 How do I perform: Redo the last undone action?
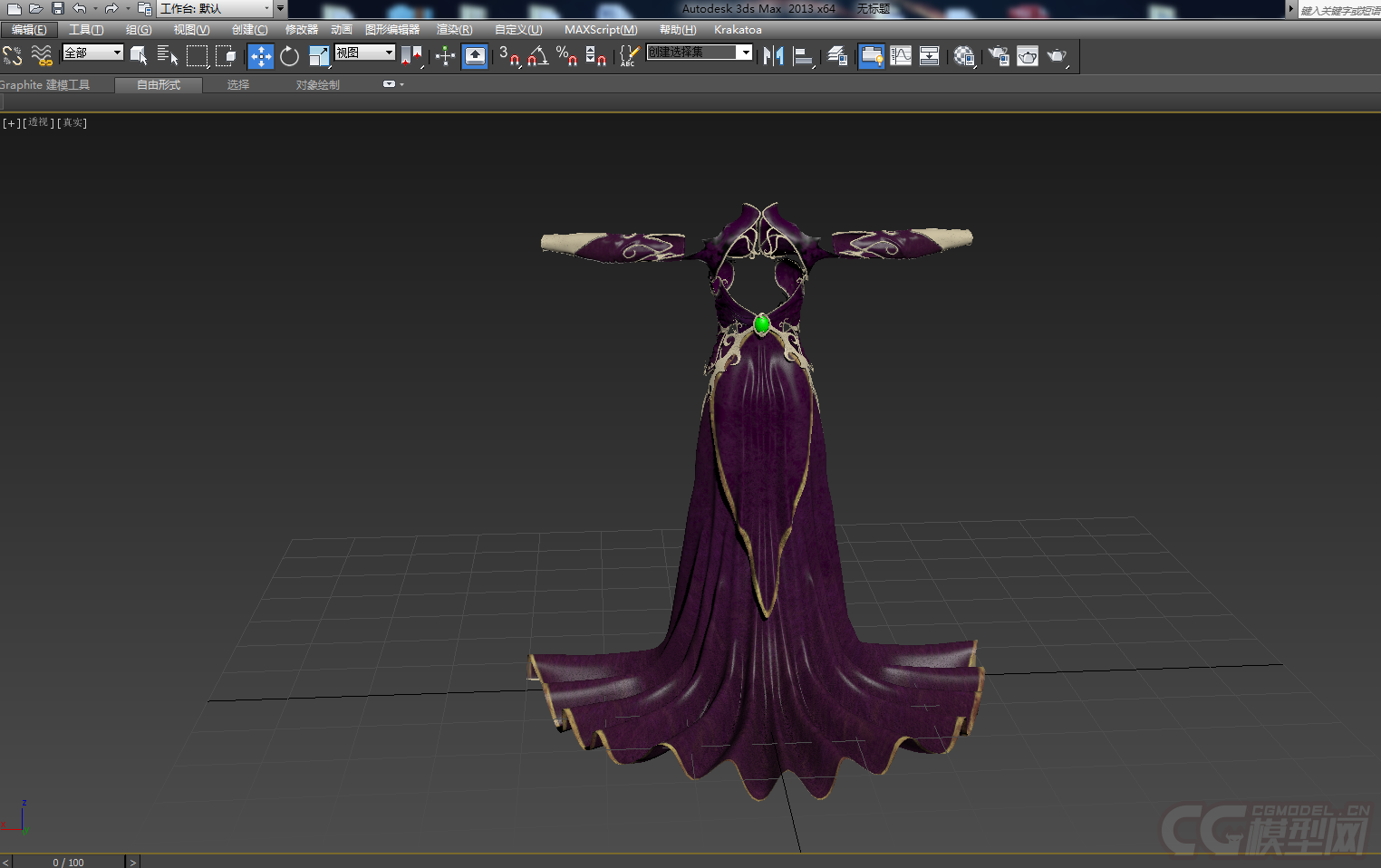[111, 8]
